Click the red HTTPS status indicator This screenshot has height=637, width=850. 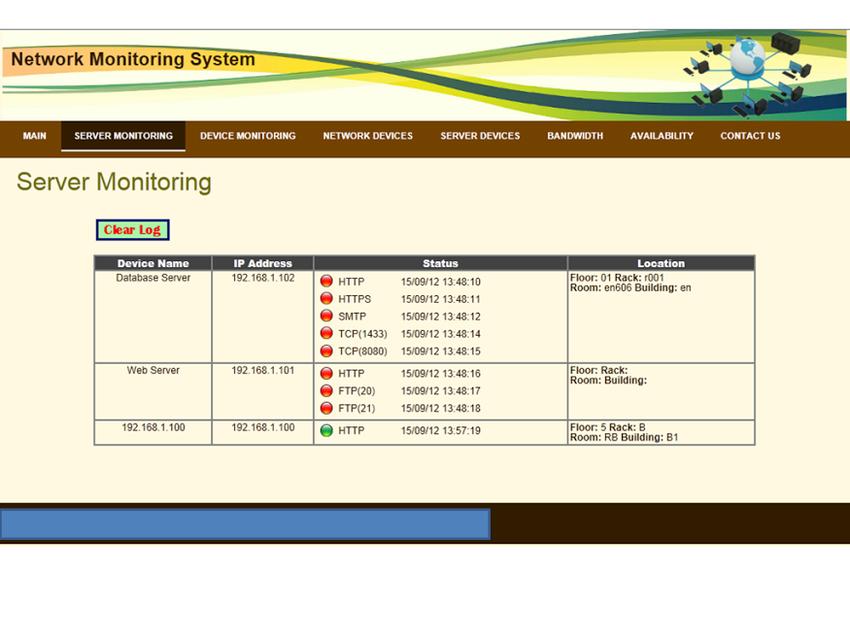(327, 298)
